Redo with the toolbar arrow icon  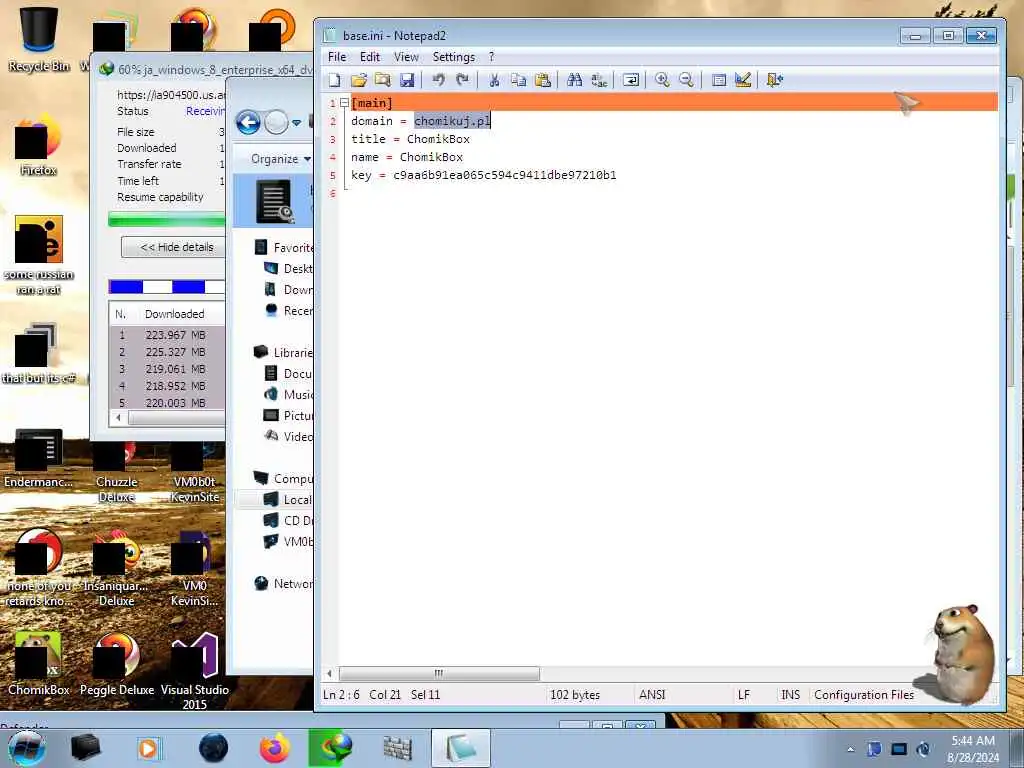coord(462,80)
